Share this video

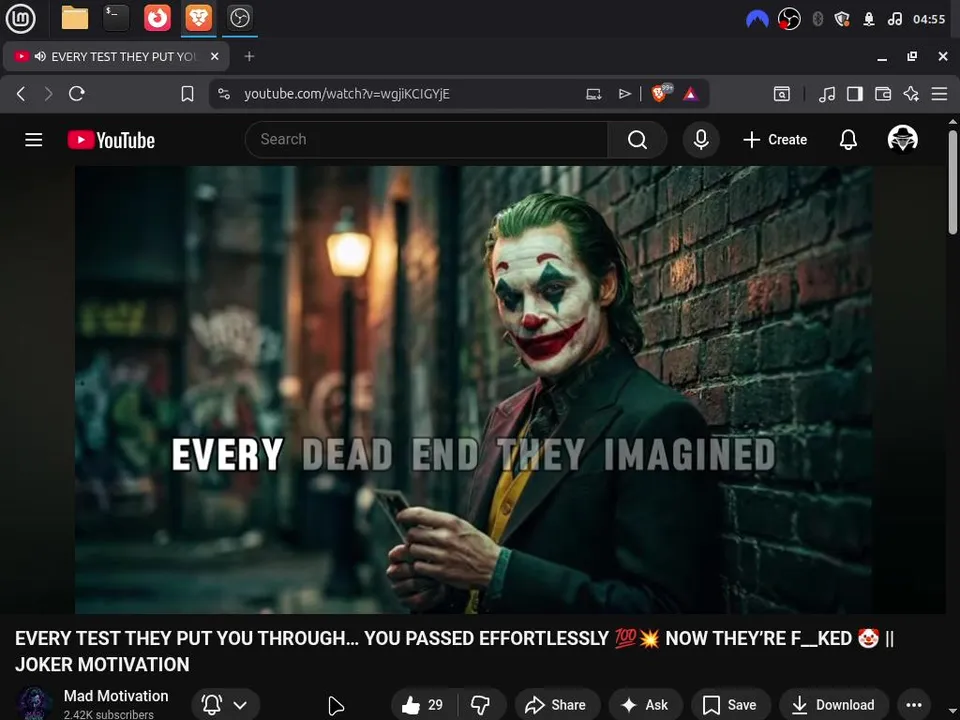(556, 705)
